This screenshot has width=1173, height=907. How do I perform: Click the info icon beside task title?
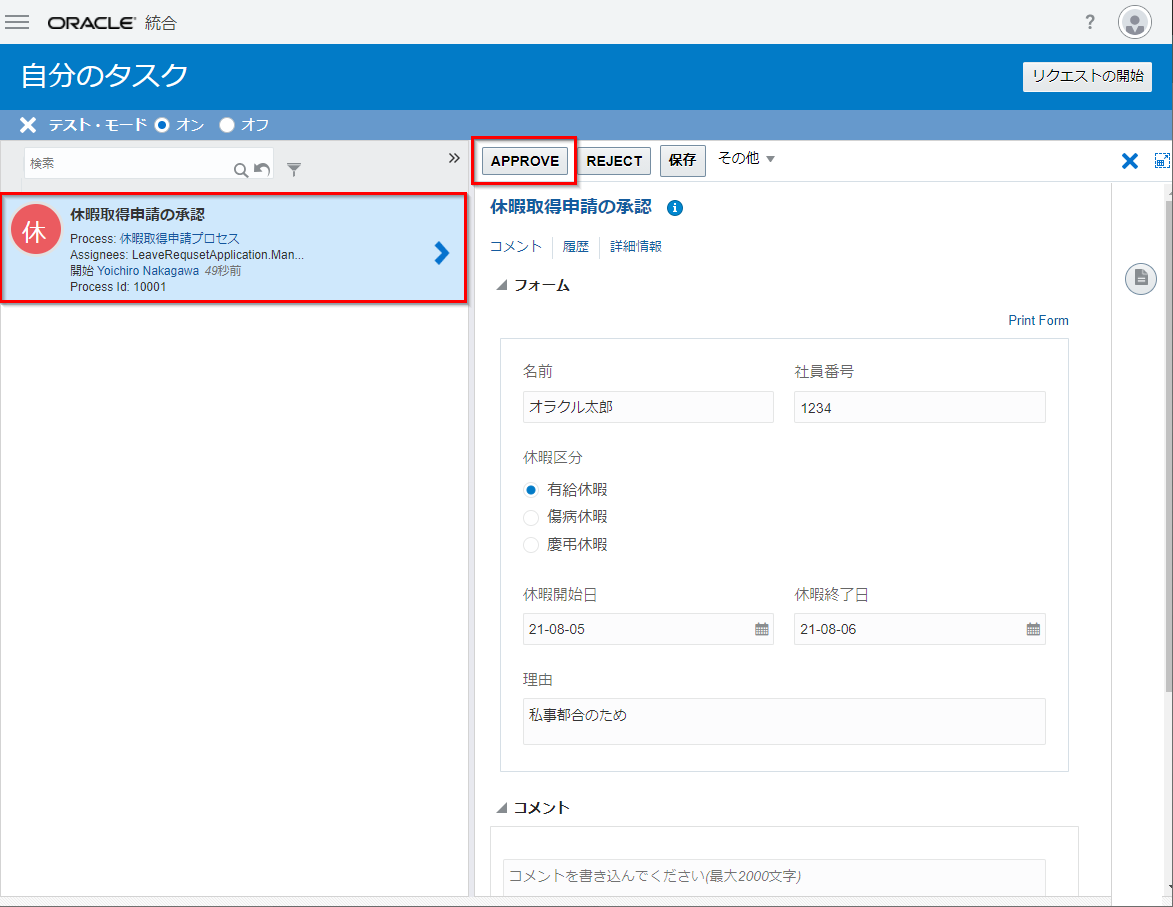(675, 208)
